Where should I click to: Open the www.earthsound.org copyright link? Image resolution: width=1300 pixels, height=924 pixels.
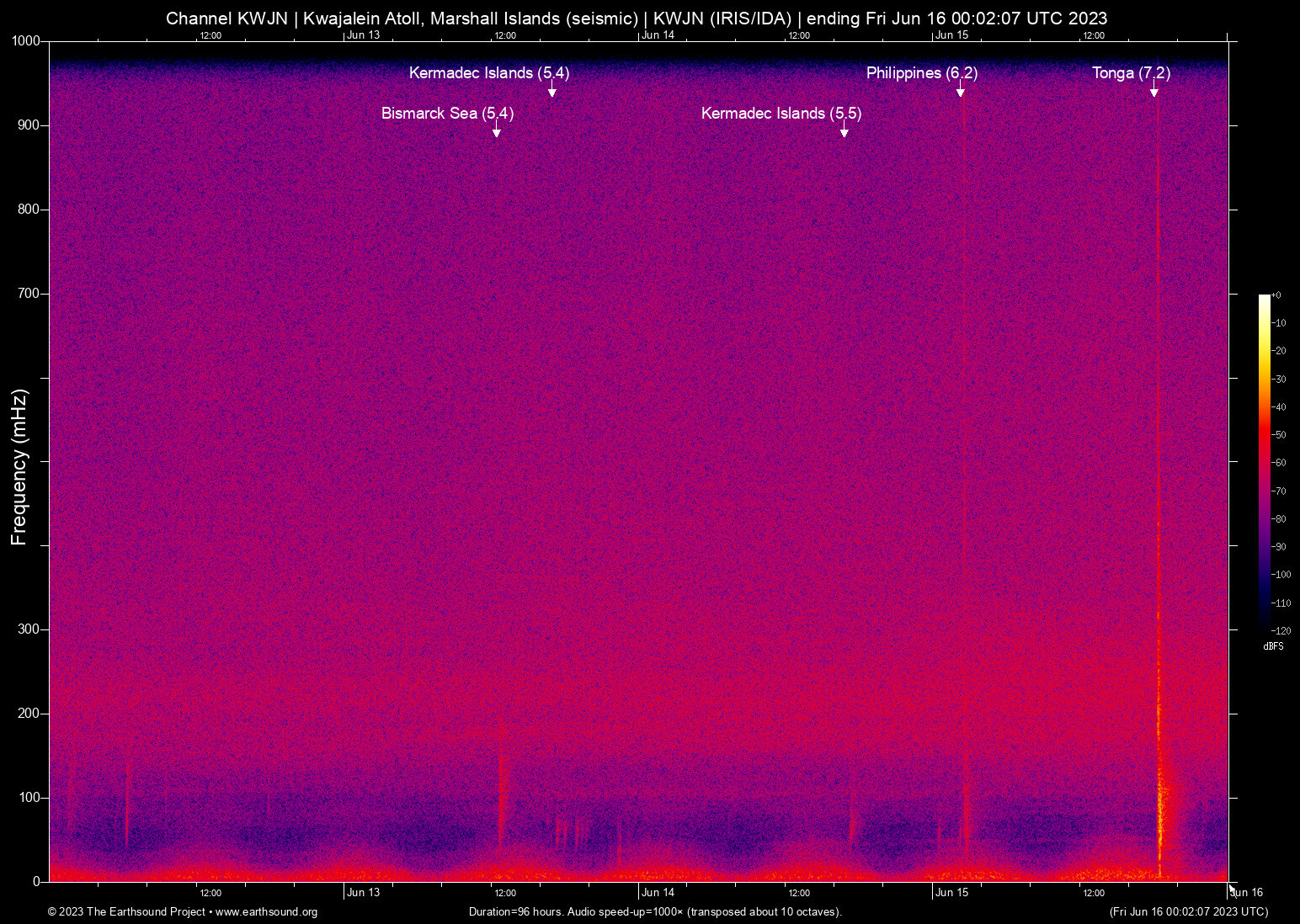pos(266,912)
